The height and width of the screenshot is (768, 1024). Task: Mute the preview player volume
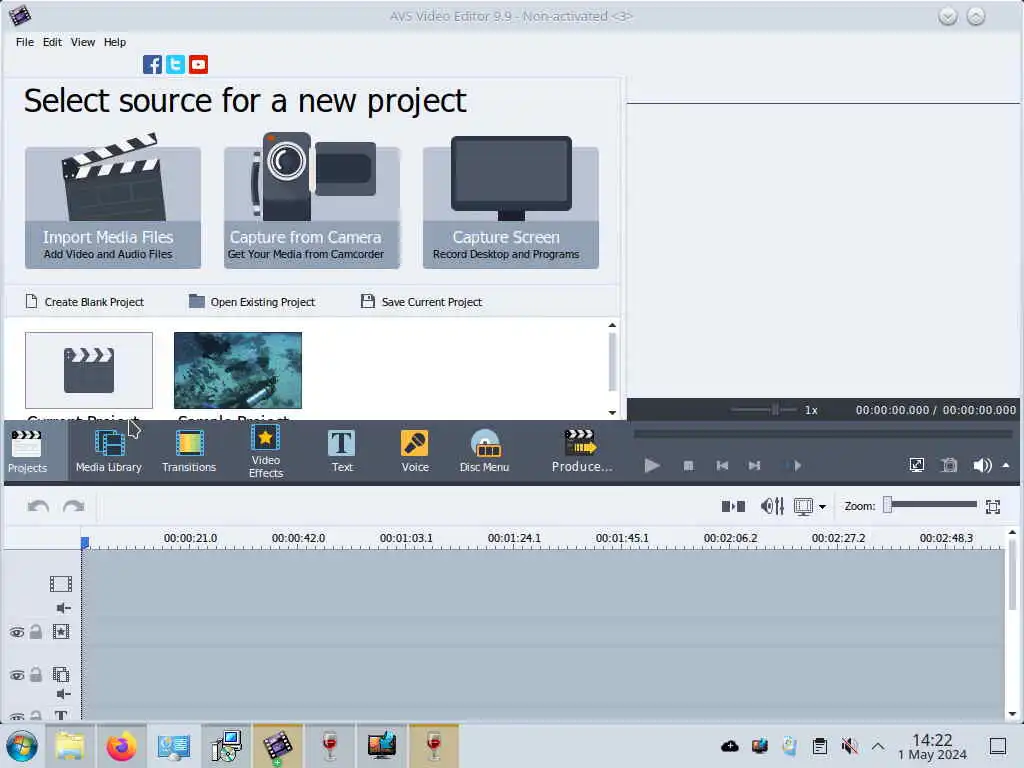point(982,466)
